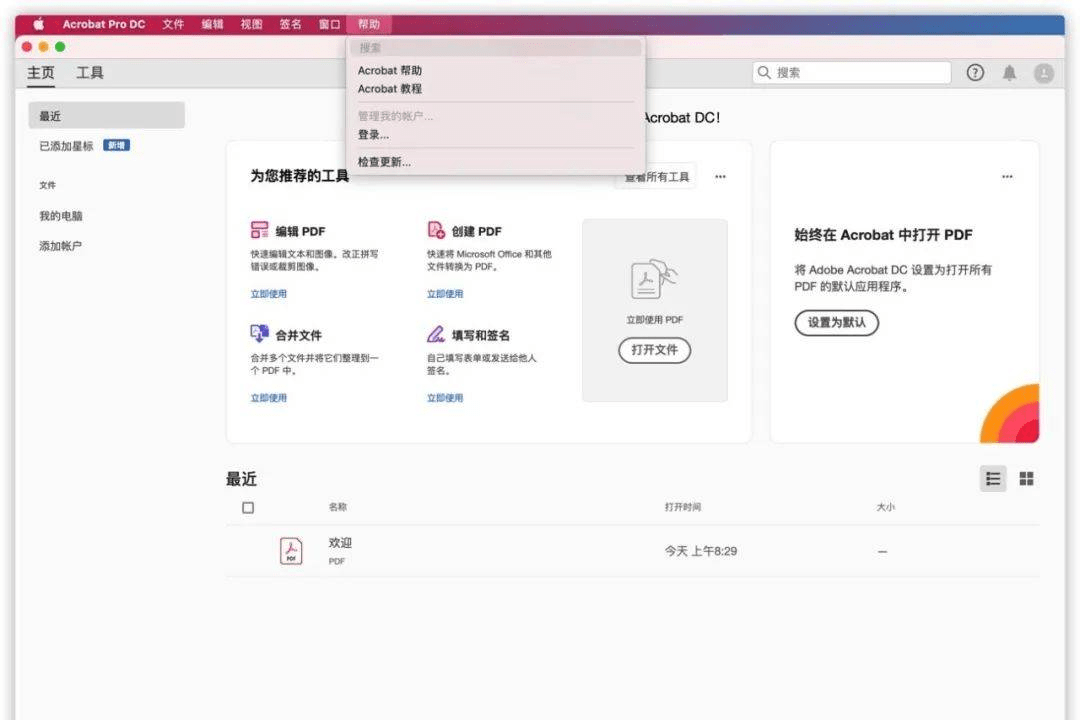
Task: Tick the select-all checkbox in recent list
Action: (x=248, y=508)
